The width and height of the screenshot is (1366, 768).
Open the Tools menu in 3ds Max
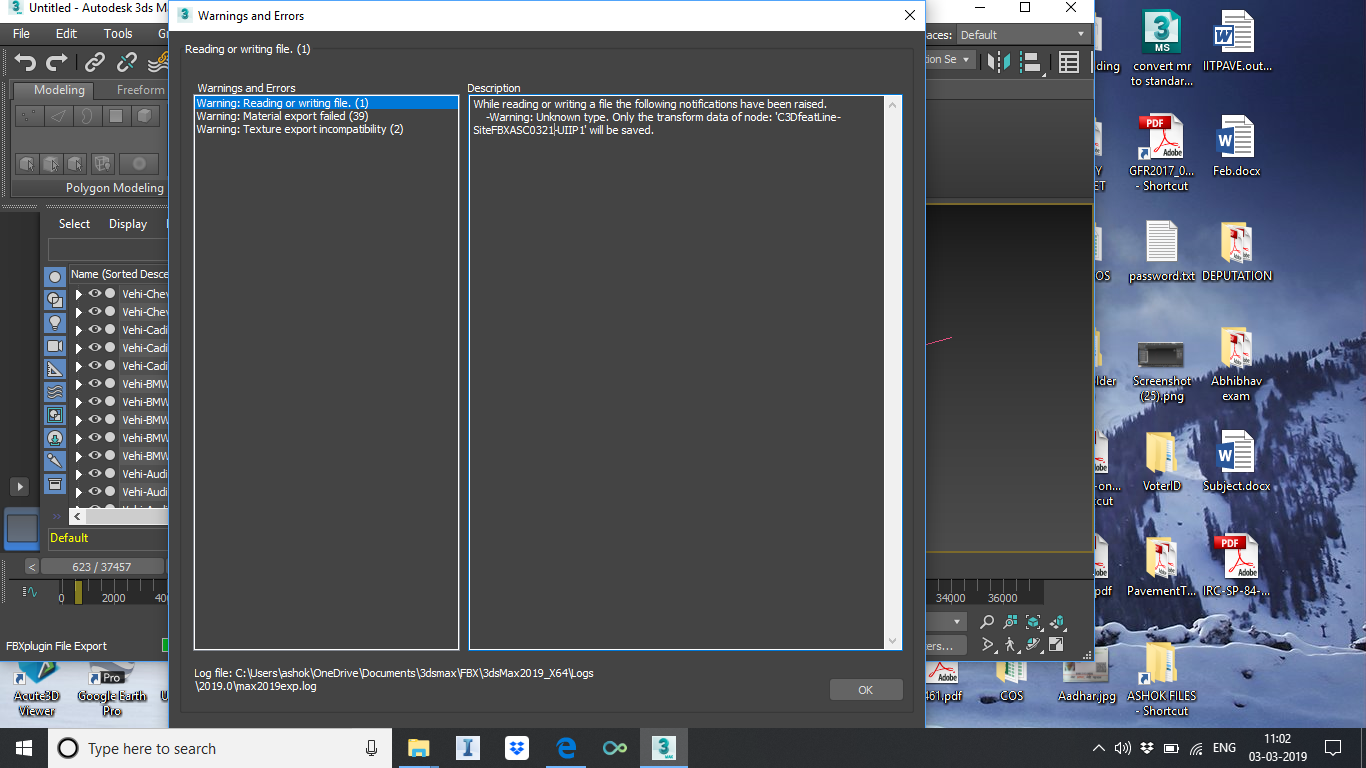click(x=118, y=34)
